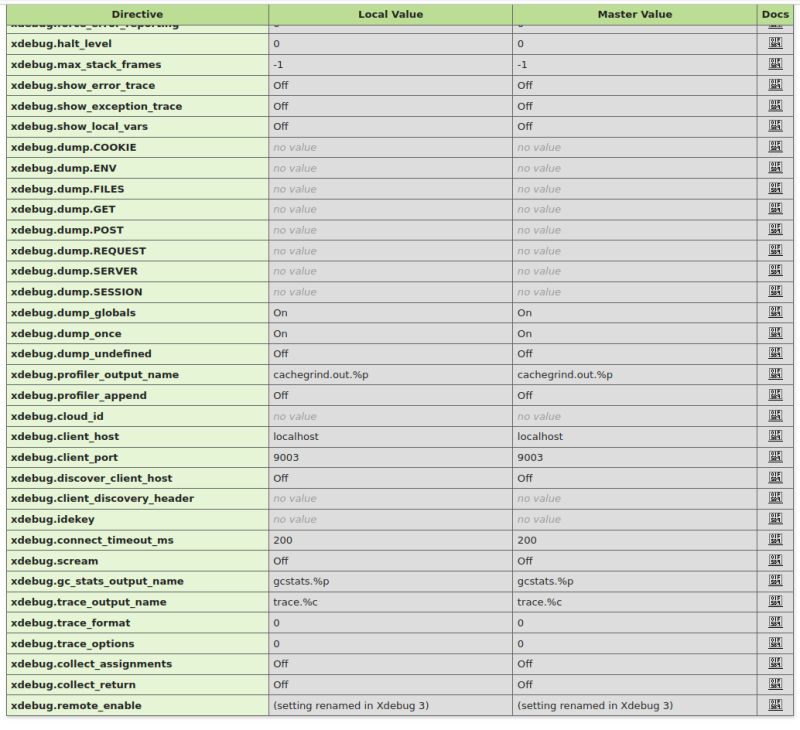Open docs icon for xdebug.remote_enable

click(x=775, y=704)
